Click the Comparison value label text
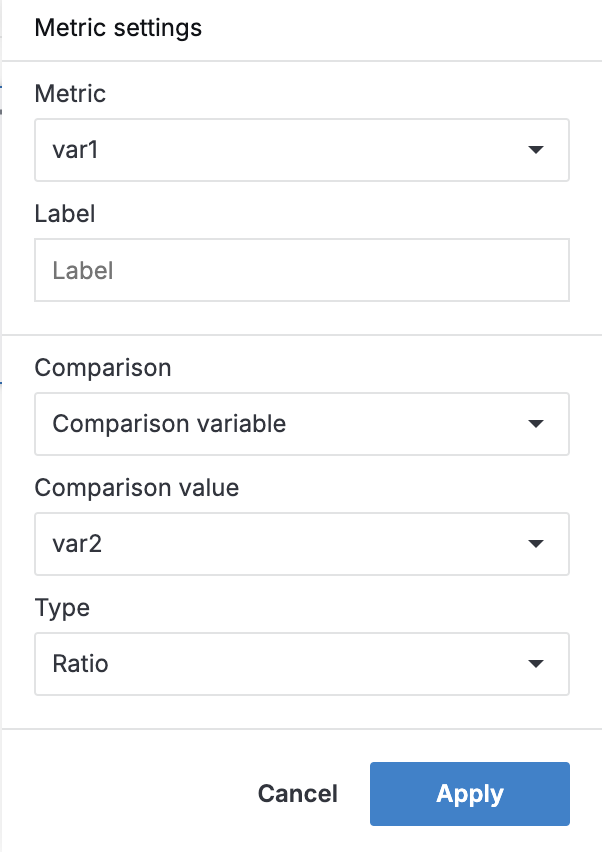 [136, 487]
